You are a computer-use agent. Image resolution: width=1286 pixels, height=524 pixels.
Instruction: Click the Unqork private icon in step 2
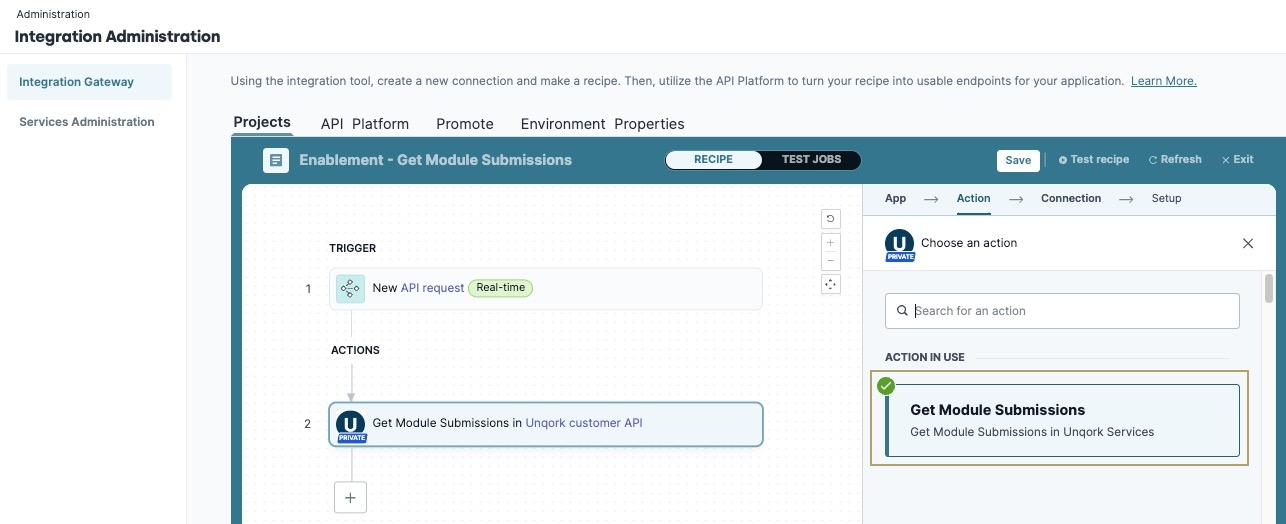pyautogui.click(x=351, y=426)
